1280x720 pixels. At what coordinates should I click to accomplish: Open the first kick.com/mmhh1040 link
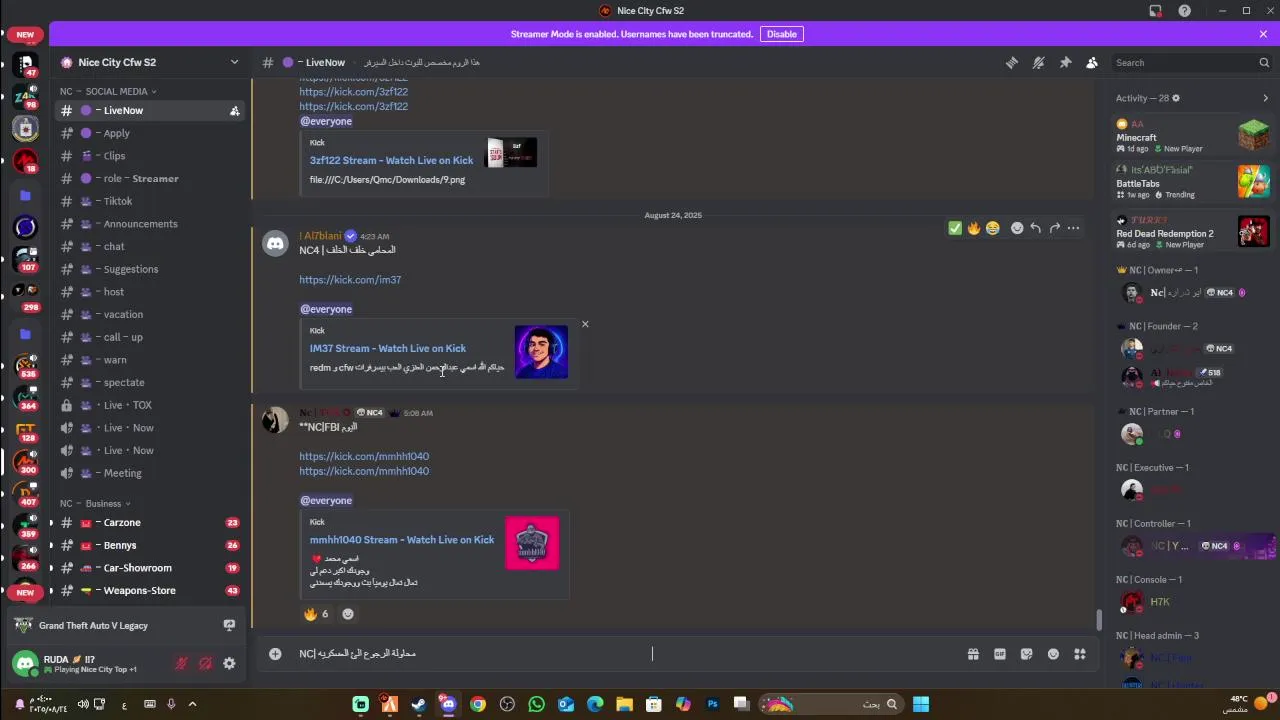click(364, 456)
